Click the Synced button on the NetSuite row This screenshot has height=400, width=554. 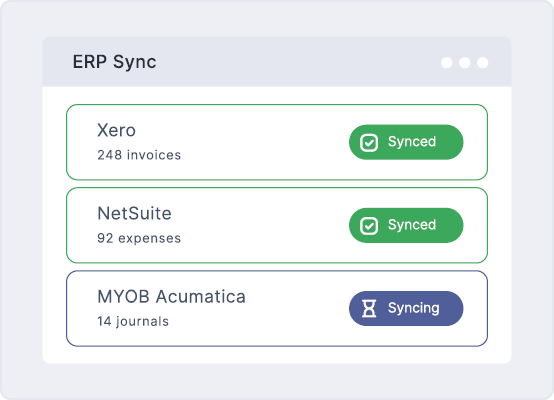click(x=406, y=225)
